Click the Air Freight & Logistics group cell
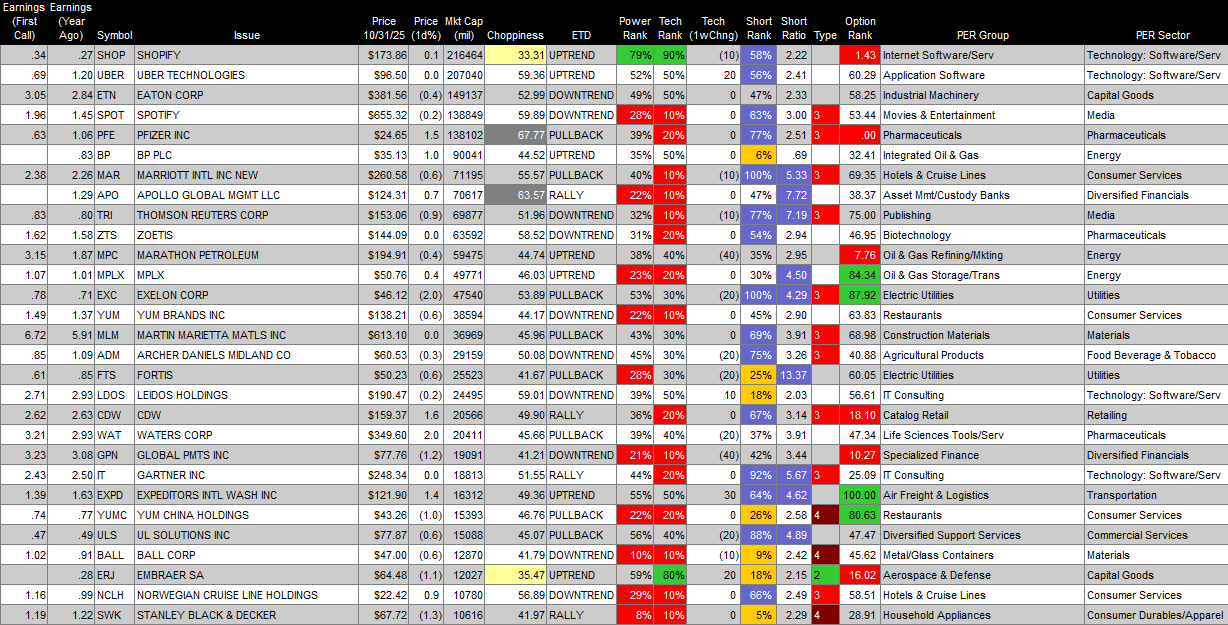The image size is (1228, 625). tap(981, 495)
